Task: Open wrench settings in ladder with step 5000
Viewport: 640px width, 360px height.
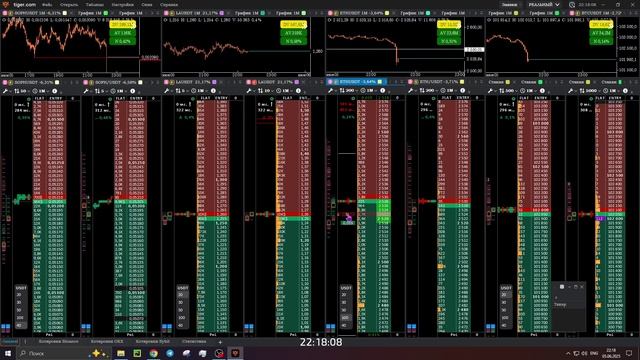Action: coord(571,91)
